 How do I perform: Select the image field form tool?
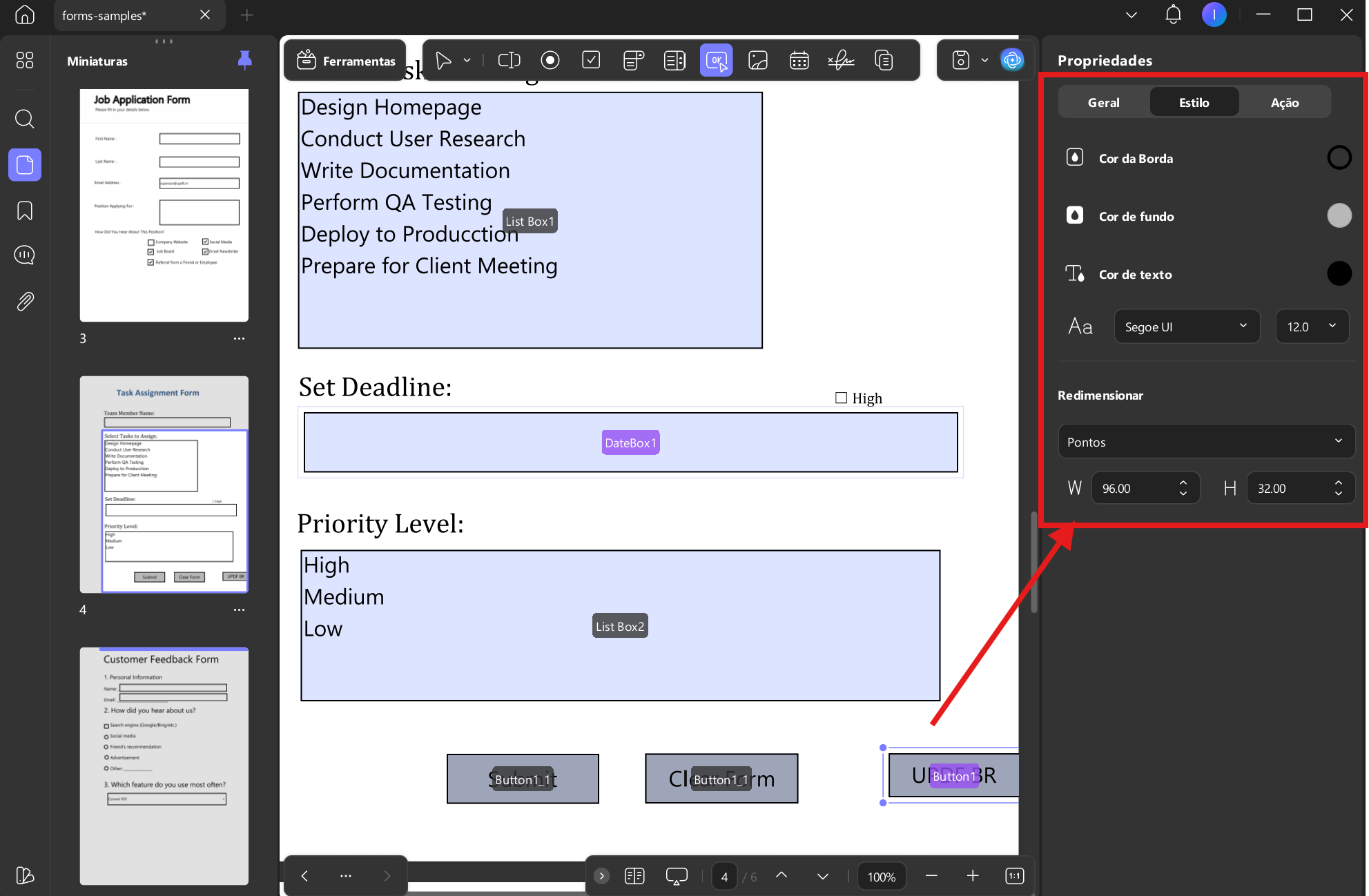[758, 61]
